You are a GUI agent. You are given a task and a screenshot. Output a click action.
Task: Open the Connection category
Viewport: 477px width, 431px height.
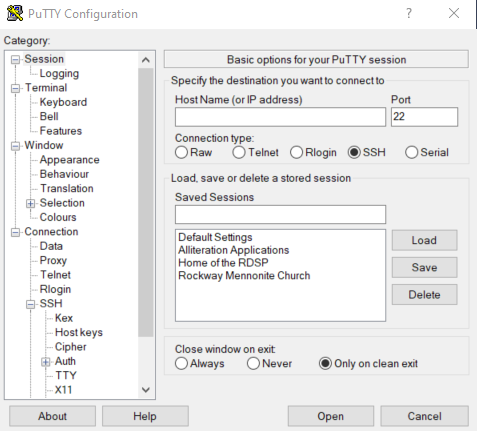[x=51, y=232]
